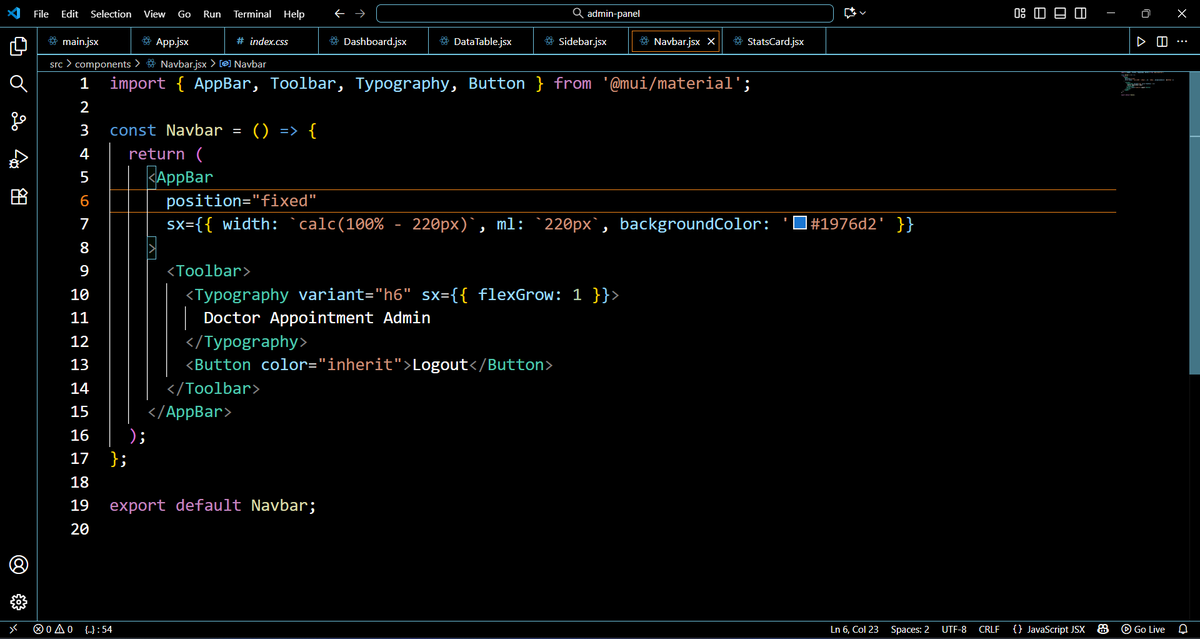Switch to the Dashboard.jsx tab
Screen dimensions: 1200x639
(374, 42)
